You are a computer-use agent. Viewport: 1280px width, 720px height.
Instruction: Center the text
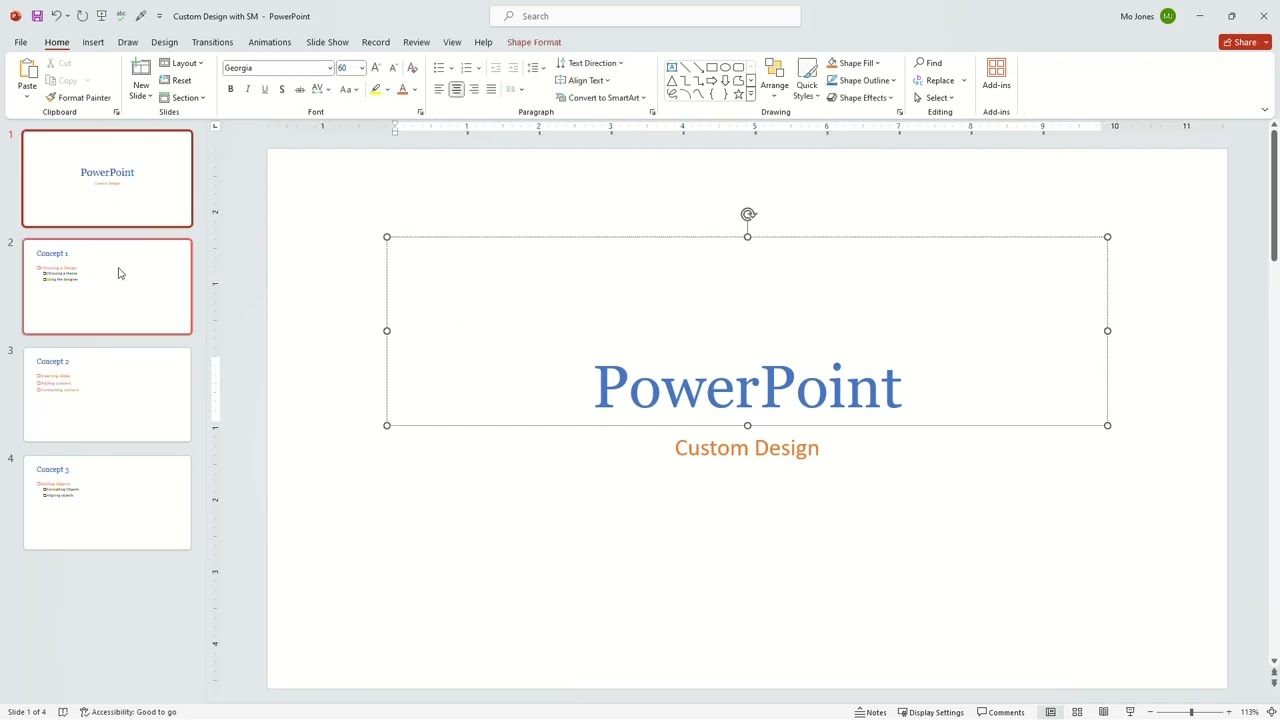(x=456, y=90)
